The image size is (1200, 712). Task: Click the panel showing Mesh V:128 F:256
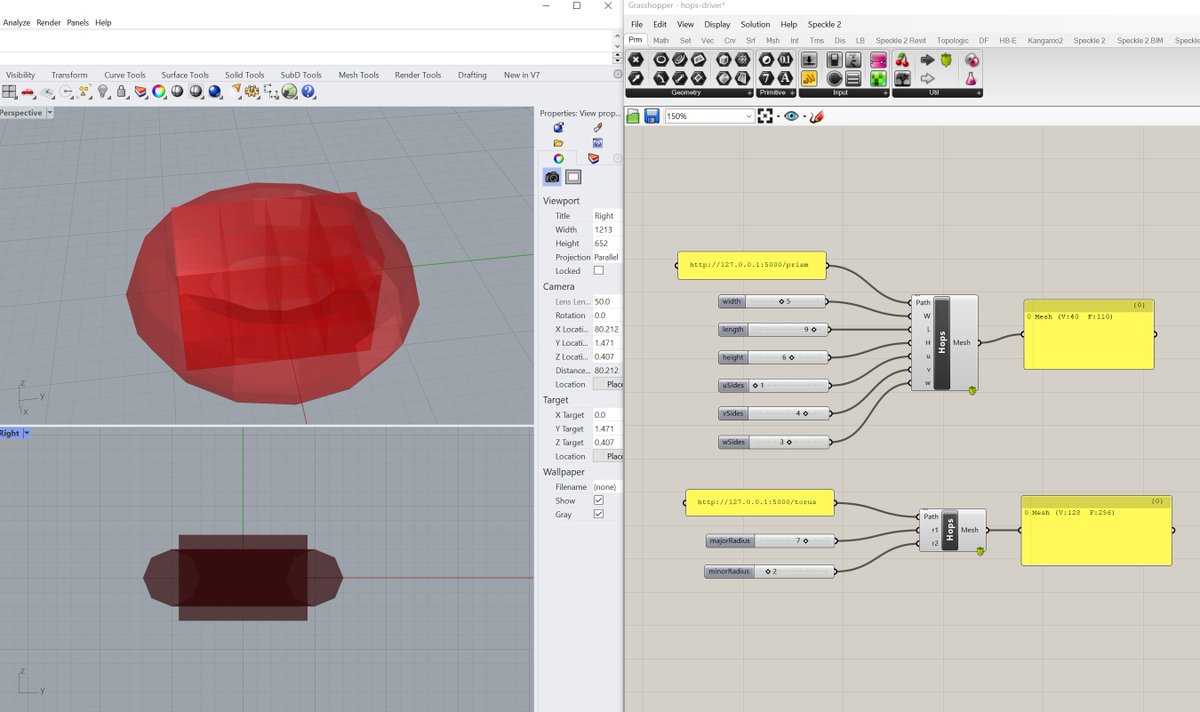1096,531
